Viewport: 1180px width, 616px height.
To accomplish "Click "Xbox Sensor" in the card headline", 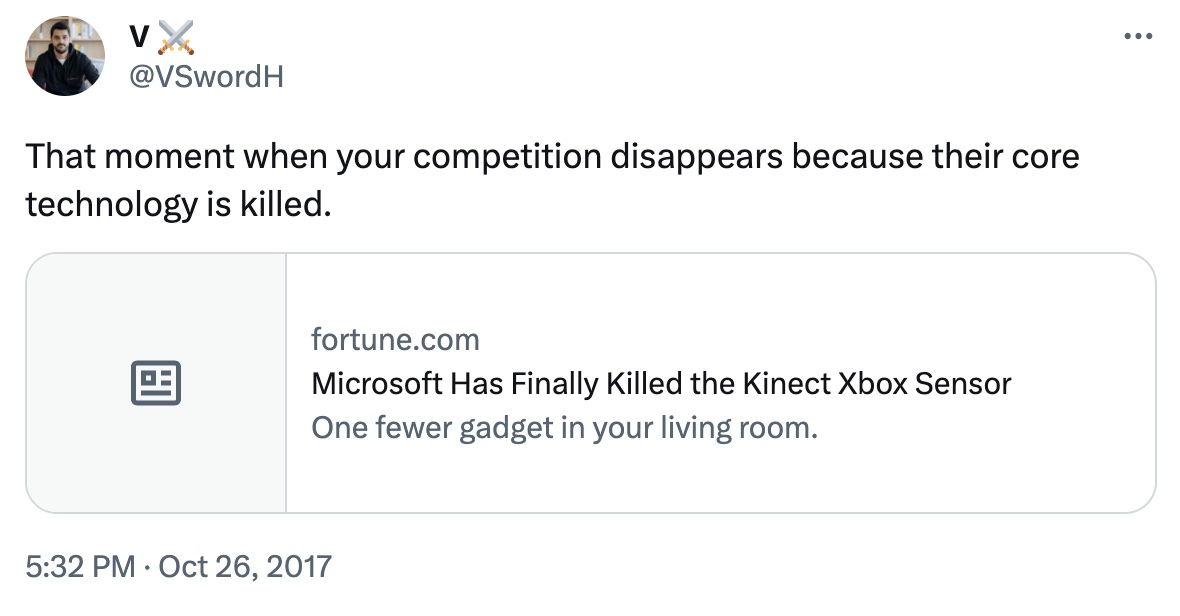I will click(x=924, y=383).
